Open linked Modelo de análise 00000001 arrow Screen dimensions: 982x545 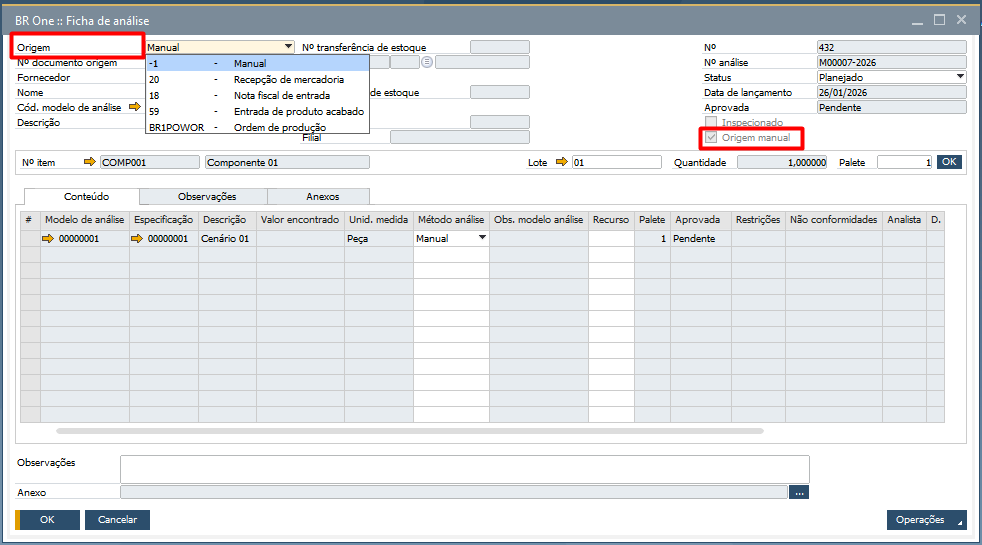tap(48, 239)
